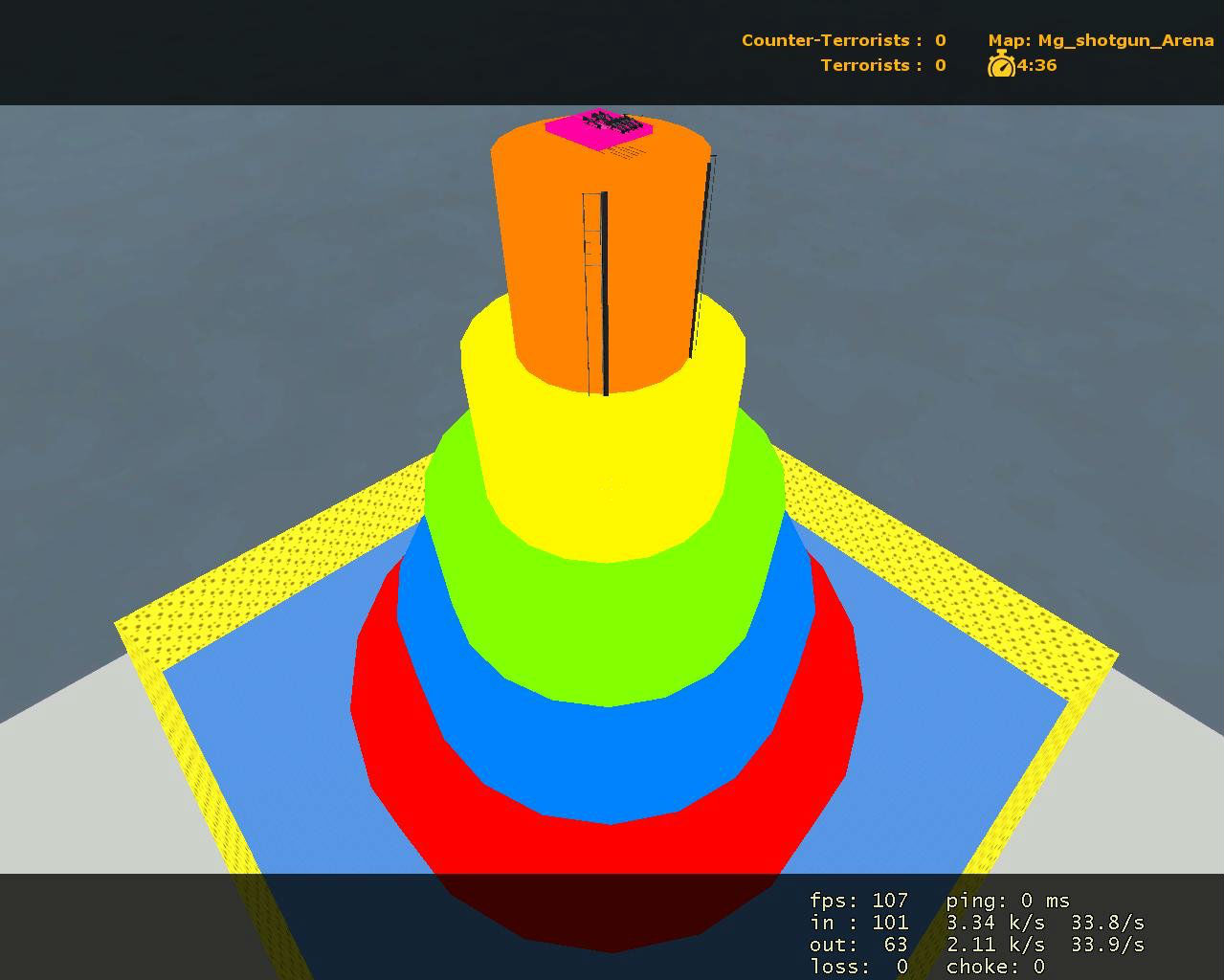Screen dimensions: 1224x980
Task: Click the '33.9/s' command rate text
Action: [1107, 945]
